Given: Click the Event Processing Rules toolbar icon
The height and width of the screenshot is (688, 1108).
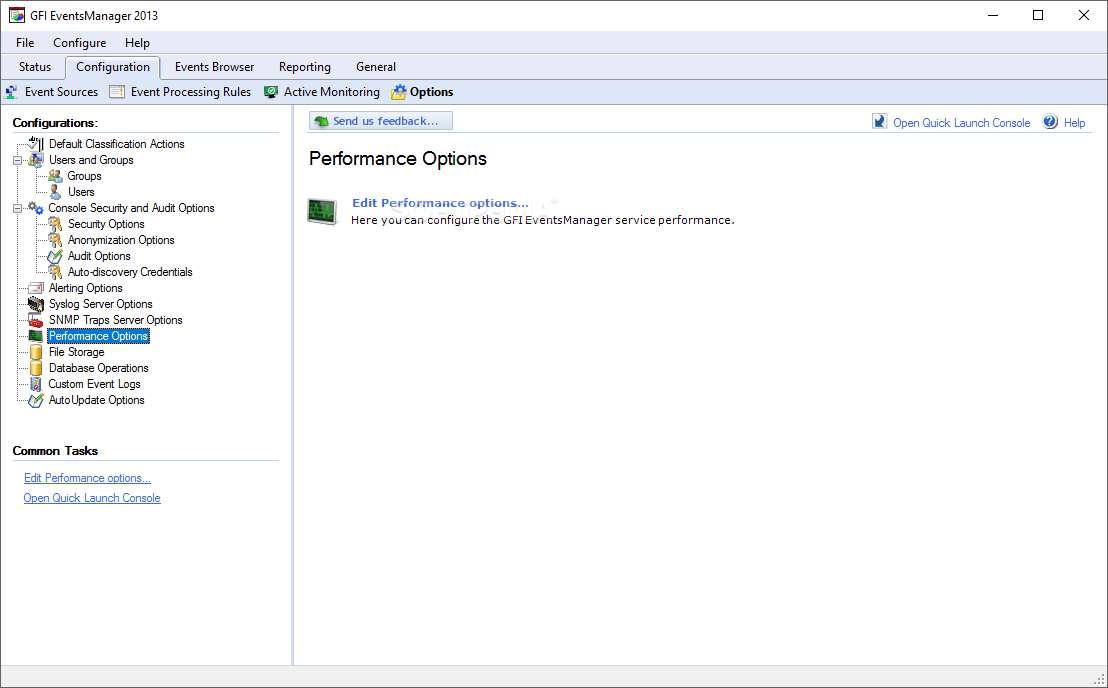Looking at the screenshot, I should (x=117, y=92).
